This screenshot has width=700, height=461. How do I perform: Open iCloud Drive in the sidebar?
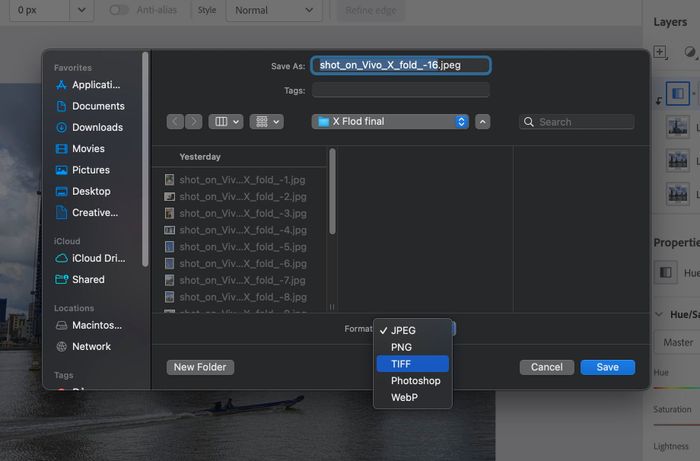(x=97, y=258)
